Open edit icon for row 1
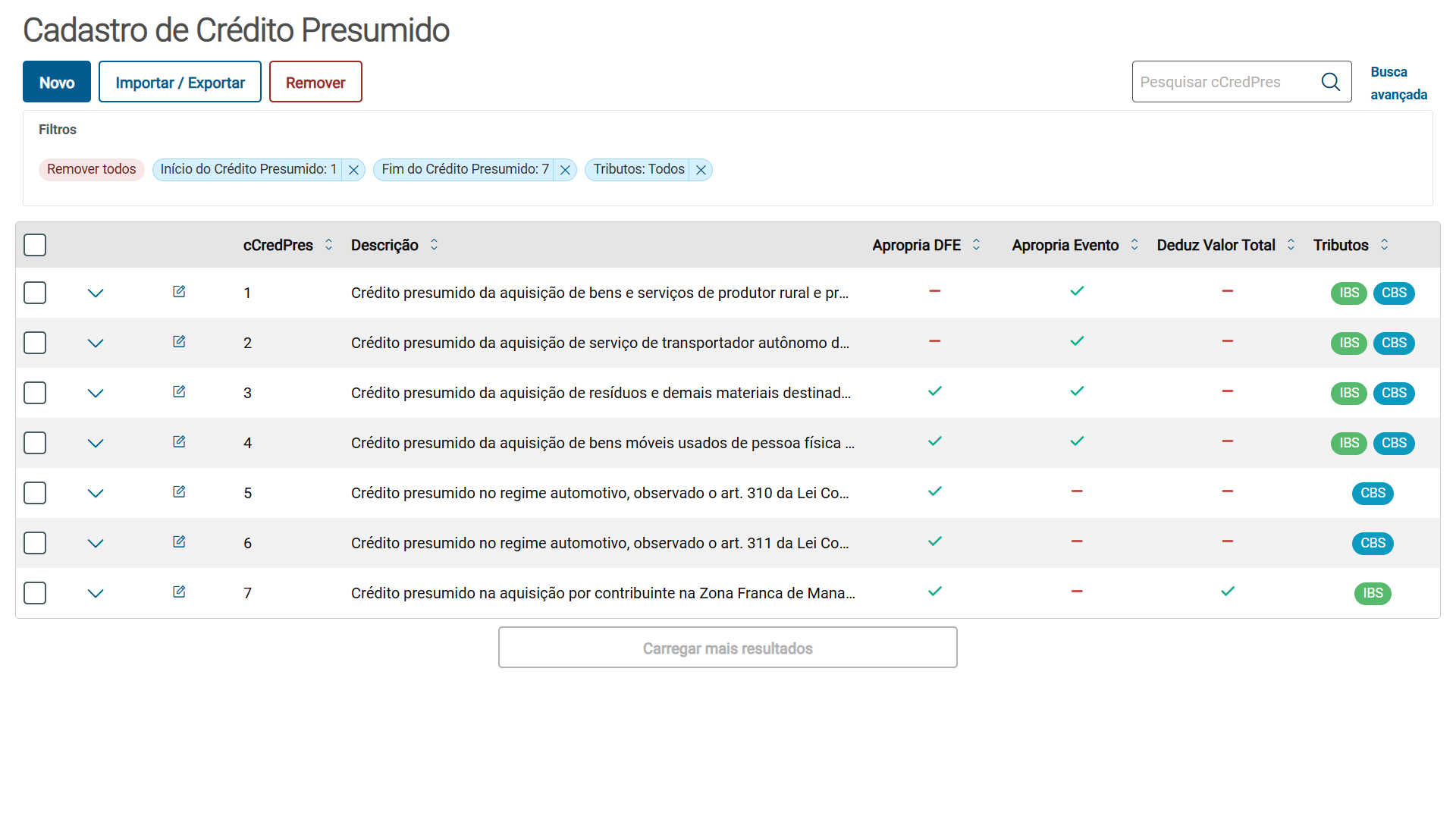1456x819 pixels. pos(179,292)
